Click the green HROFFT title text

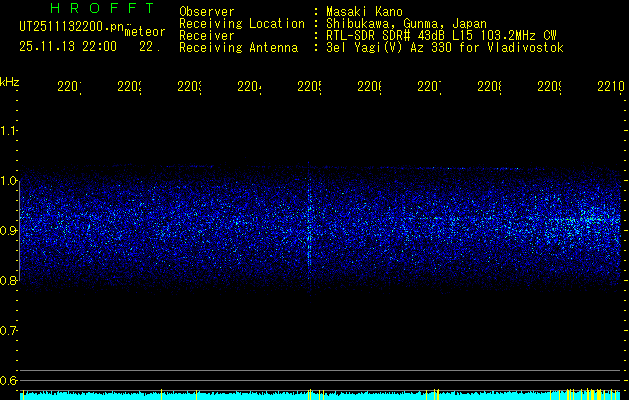102,8
